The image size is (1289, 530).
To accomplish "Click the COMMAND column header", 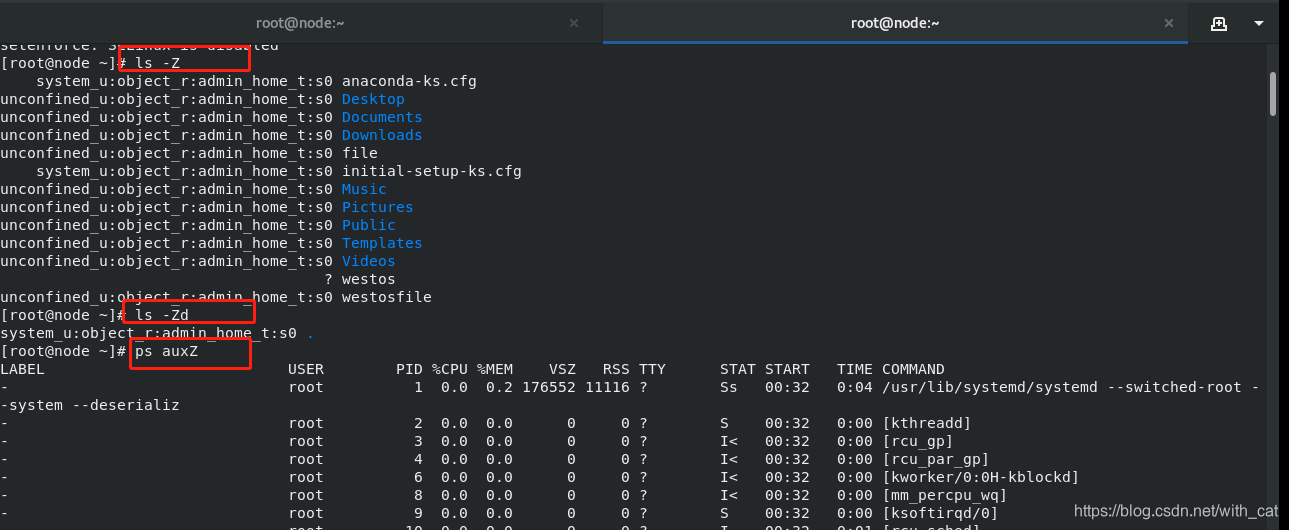I will coord(913,369).
